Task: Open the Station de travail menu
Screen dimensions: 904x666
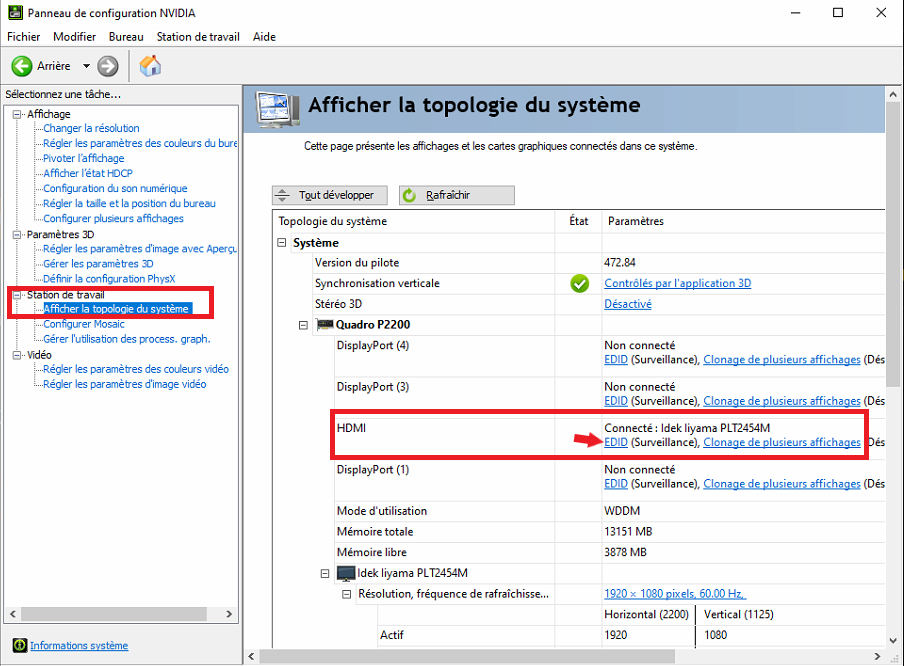Action: pos(198,37)
